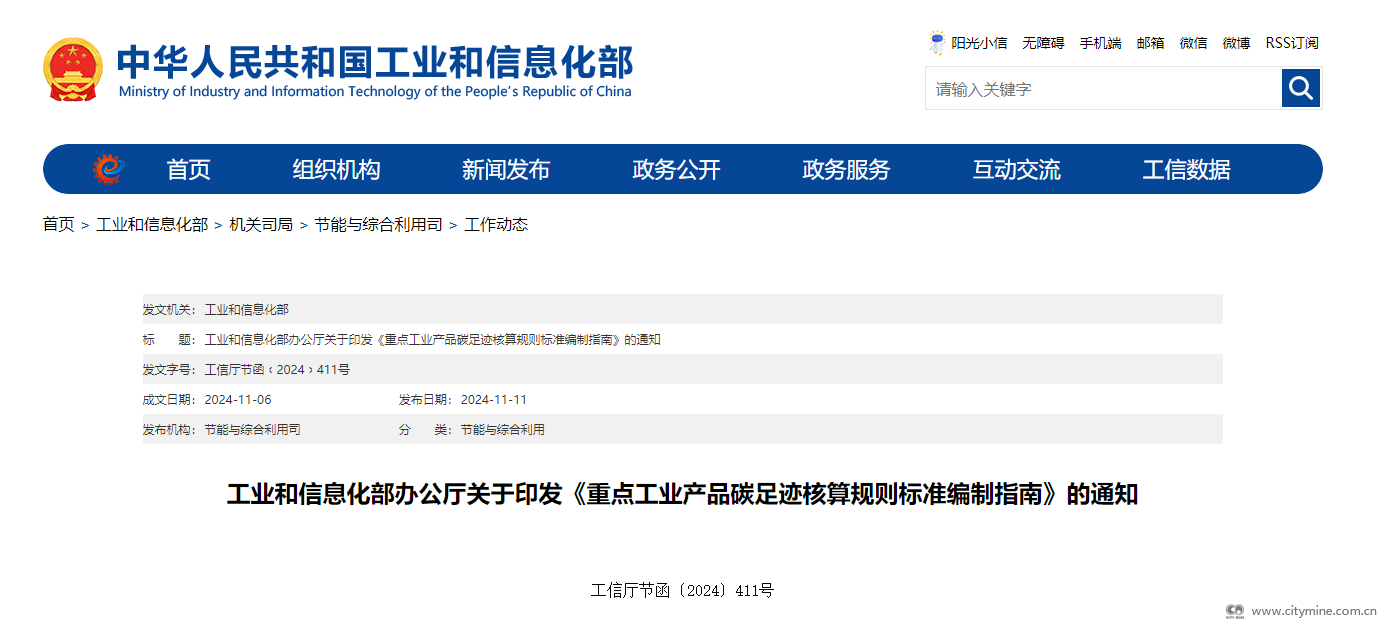Go to 机关司局 breadcrumb link
1379x621 pixels.
click(261, 225)
